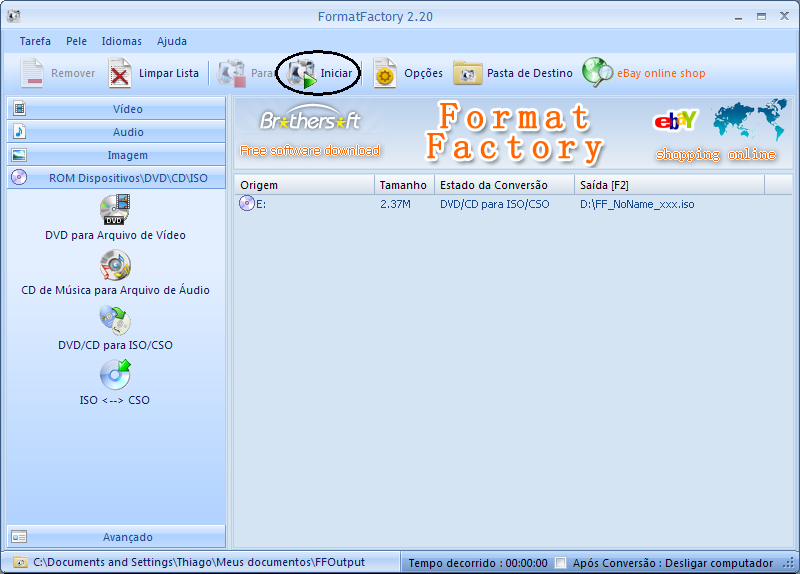This screenshot has width=800, height=574.
Task: Click the status bar resize grip
Action: (788, 563)
